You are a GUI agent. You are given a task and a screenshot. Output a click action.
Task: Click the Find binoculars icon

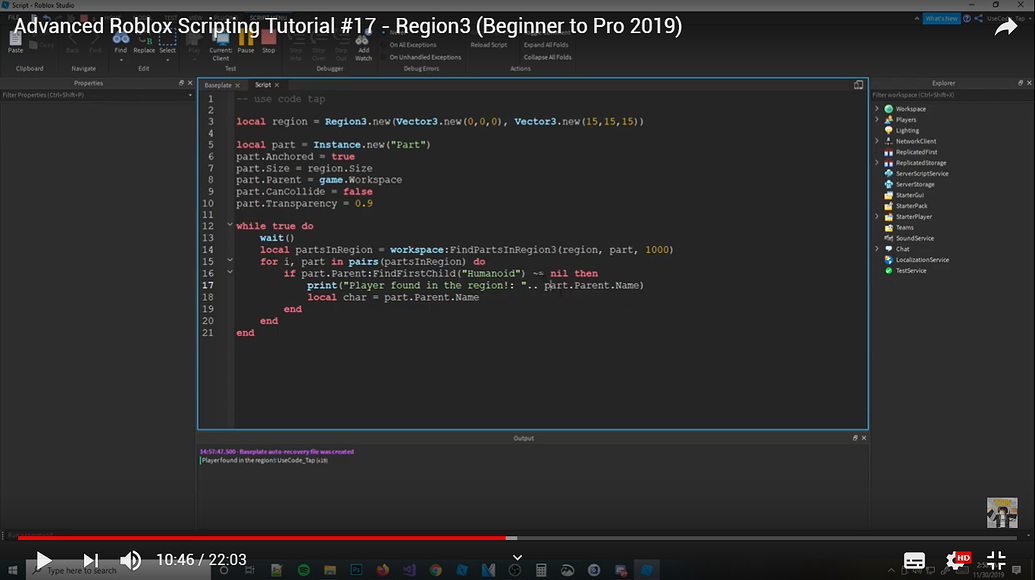(120, 40)
